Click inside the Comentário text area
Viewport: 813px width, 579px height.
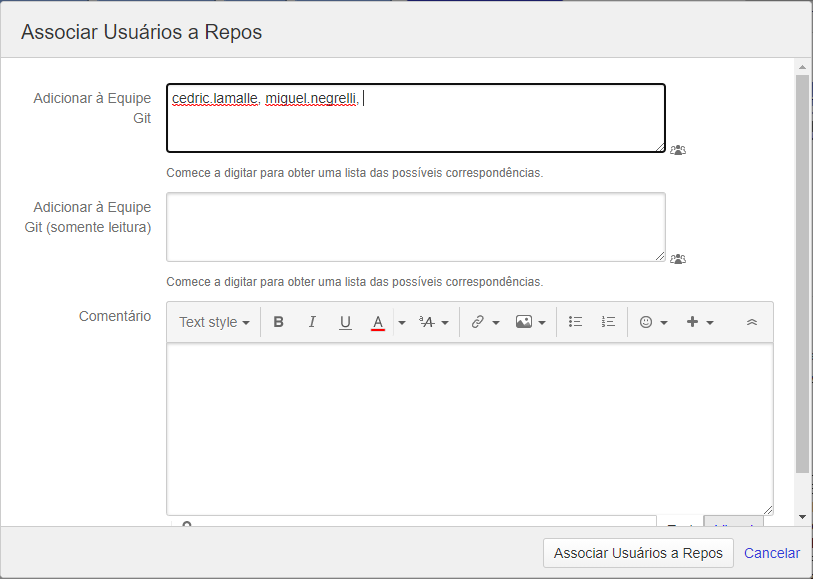tap(469, 428)
